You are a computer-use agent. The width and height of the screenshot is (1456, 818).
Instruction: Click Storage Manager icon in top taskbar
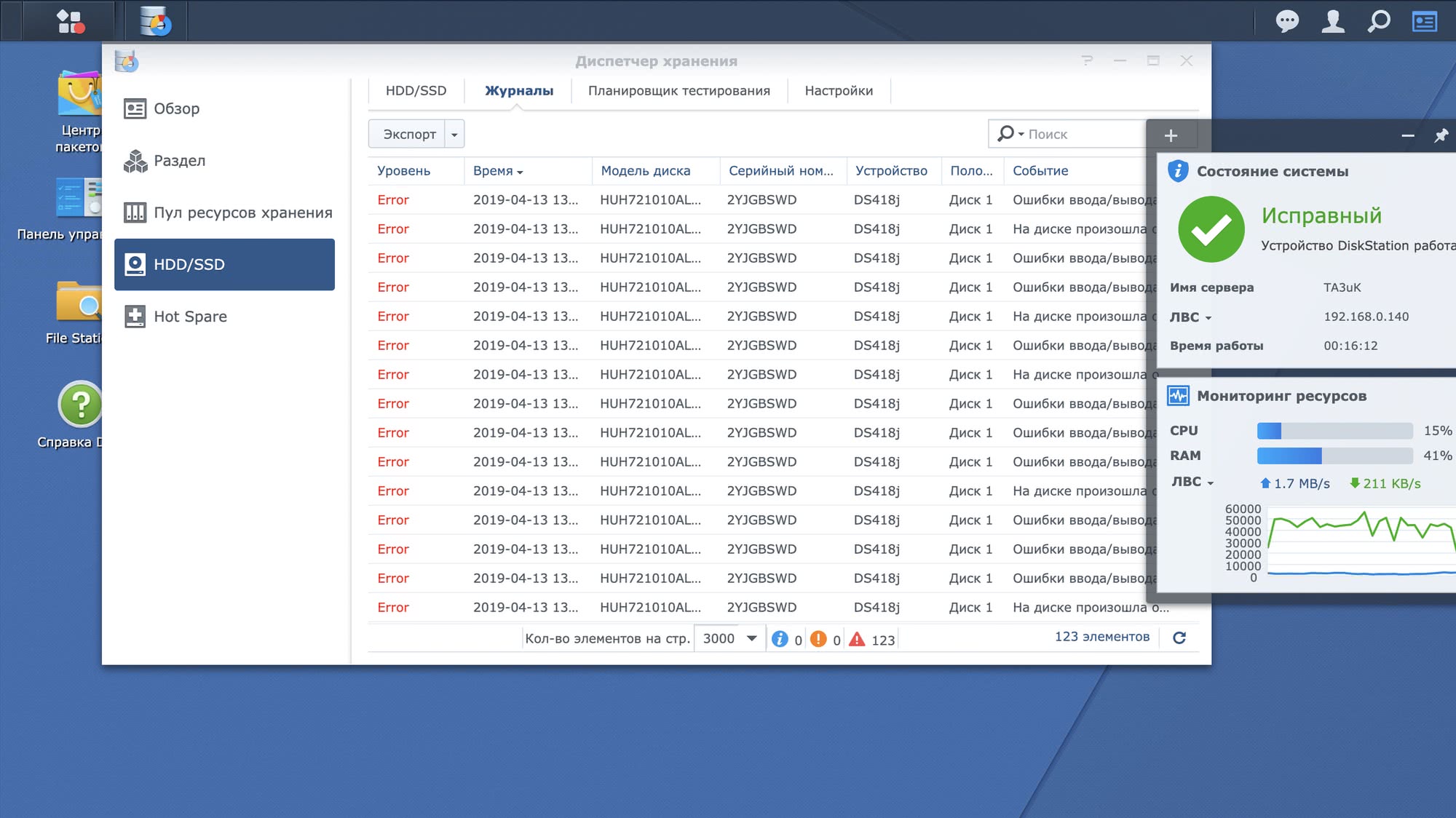pos(155,21)
